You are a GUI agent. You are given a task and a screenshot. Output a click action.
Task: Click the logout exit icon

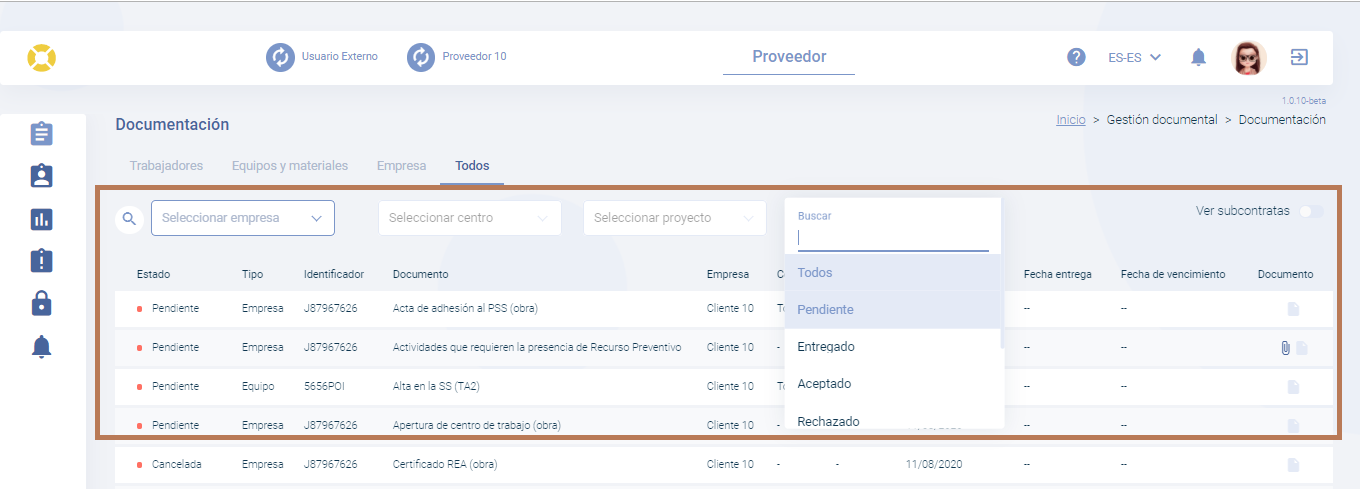pos(1299,57)
